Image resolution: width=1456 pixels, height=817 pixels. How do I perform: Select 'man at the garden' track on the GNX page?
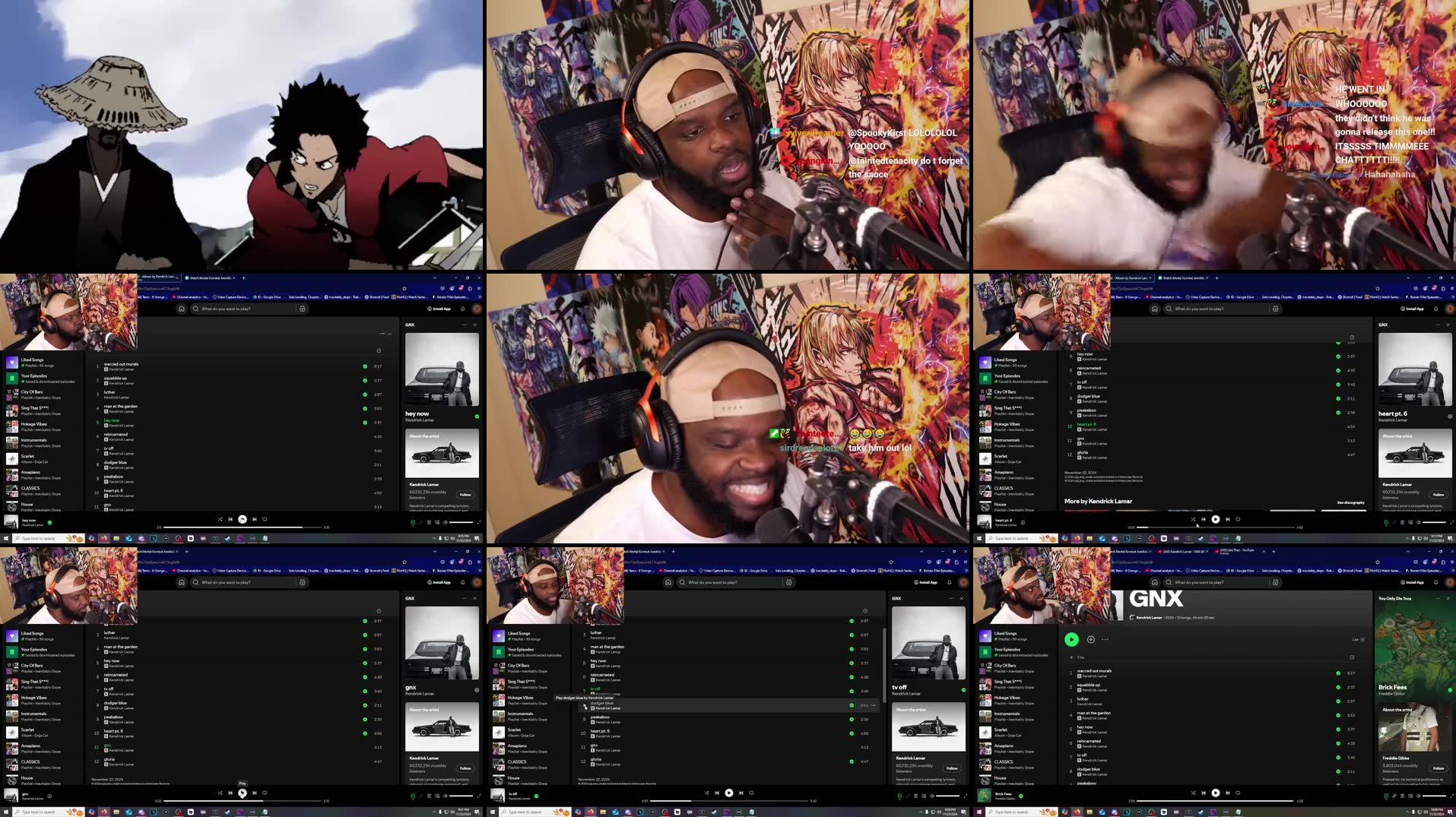1094,713
